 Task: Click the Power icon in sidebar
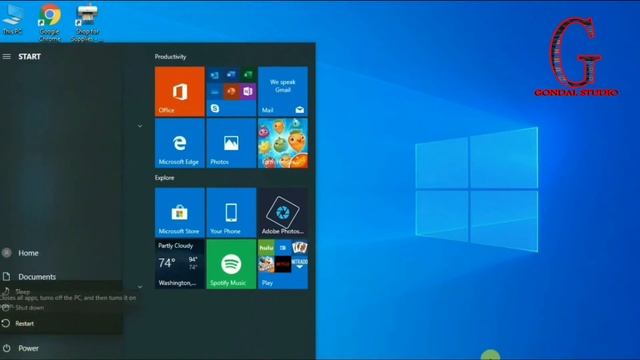tap(7, 348)
